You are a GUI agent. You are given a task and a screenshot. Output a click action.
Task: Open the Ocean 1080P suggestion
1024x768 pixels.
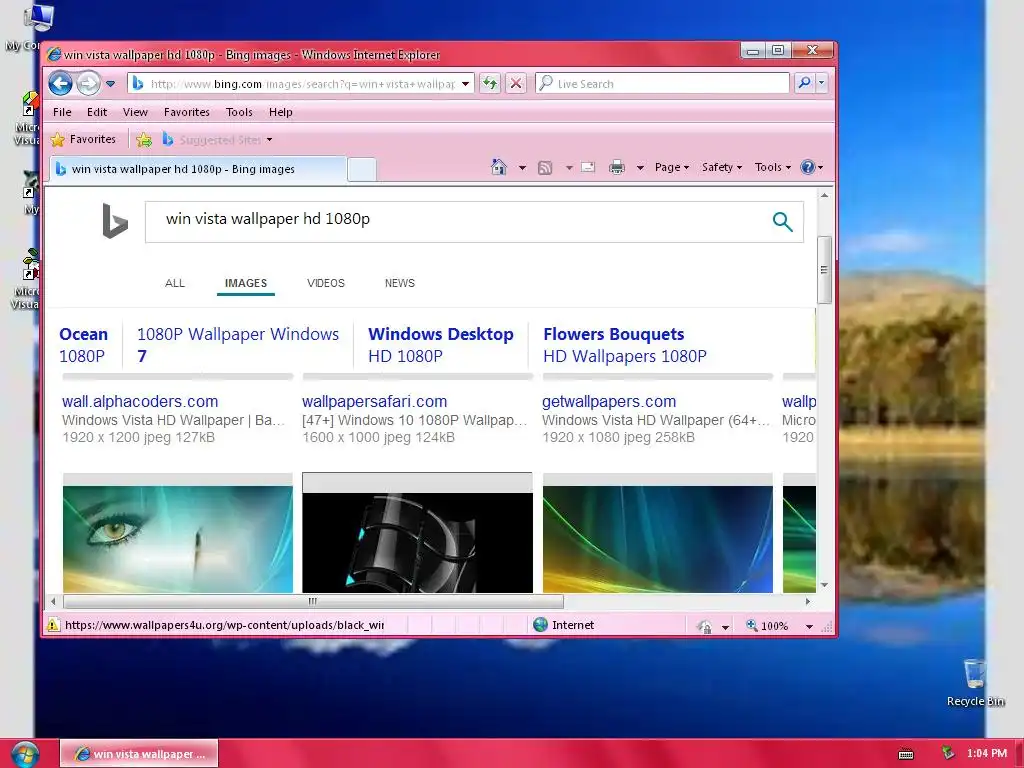click(84, 345)
